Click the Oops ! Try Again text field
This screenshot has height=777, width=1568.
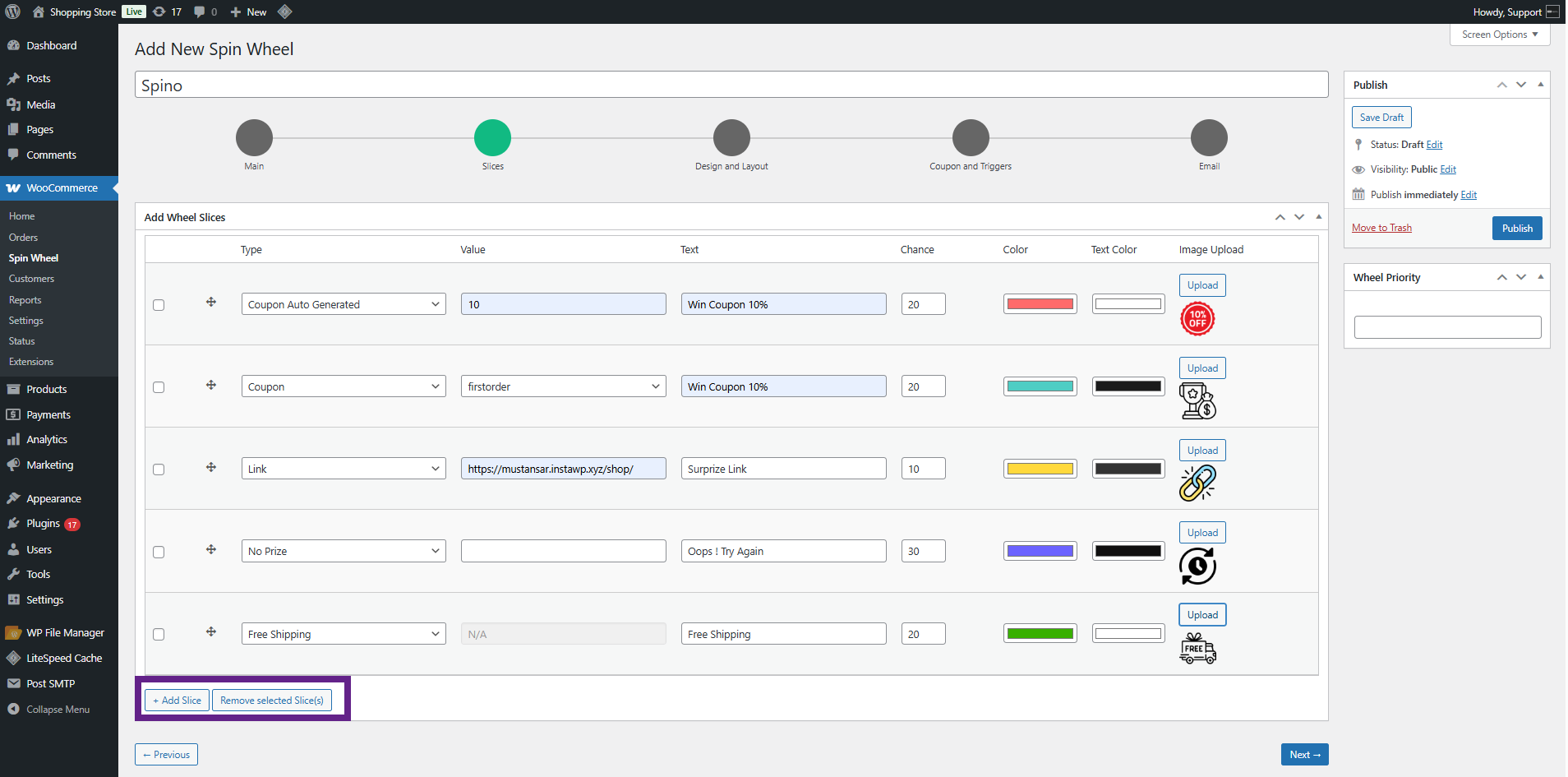[783, 551]
